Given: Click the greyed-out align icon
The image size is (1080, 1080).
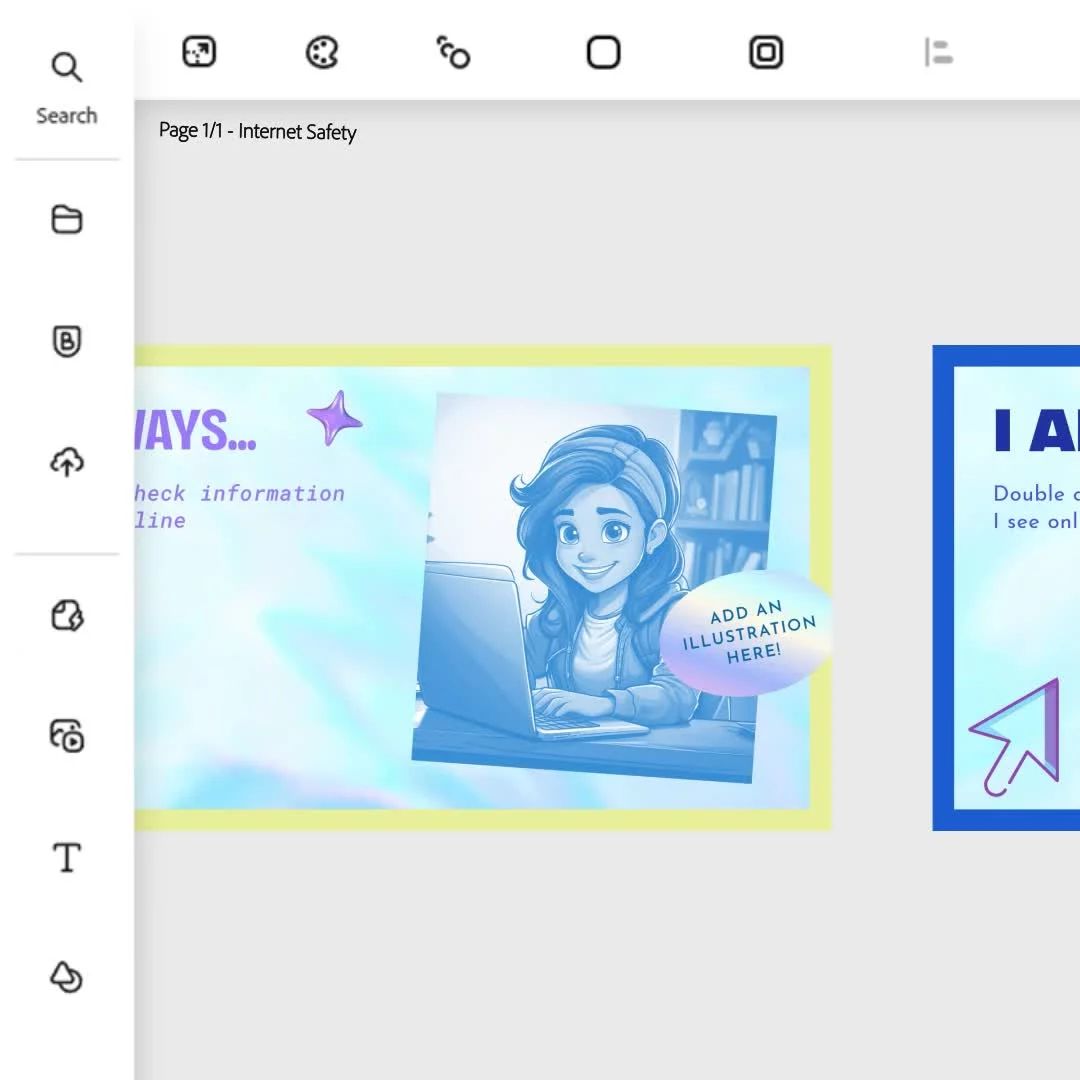Looking at the screenshot, I should click(938, 52).
